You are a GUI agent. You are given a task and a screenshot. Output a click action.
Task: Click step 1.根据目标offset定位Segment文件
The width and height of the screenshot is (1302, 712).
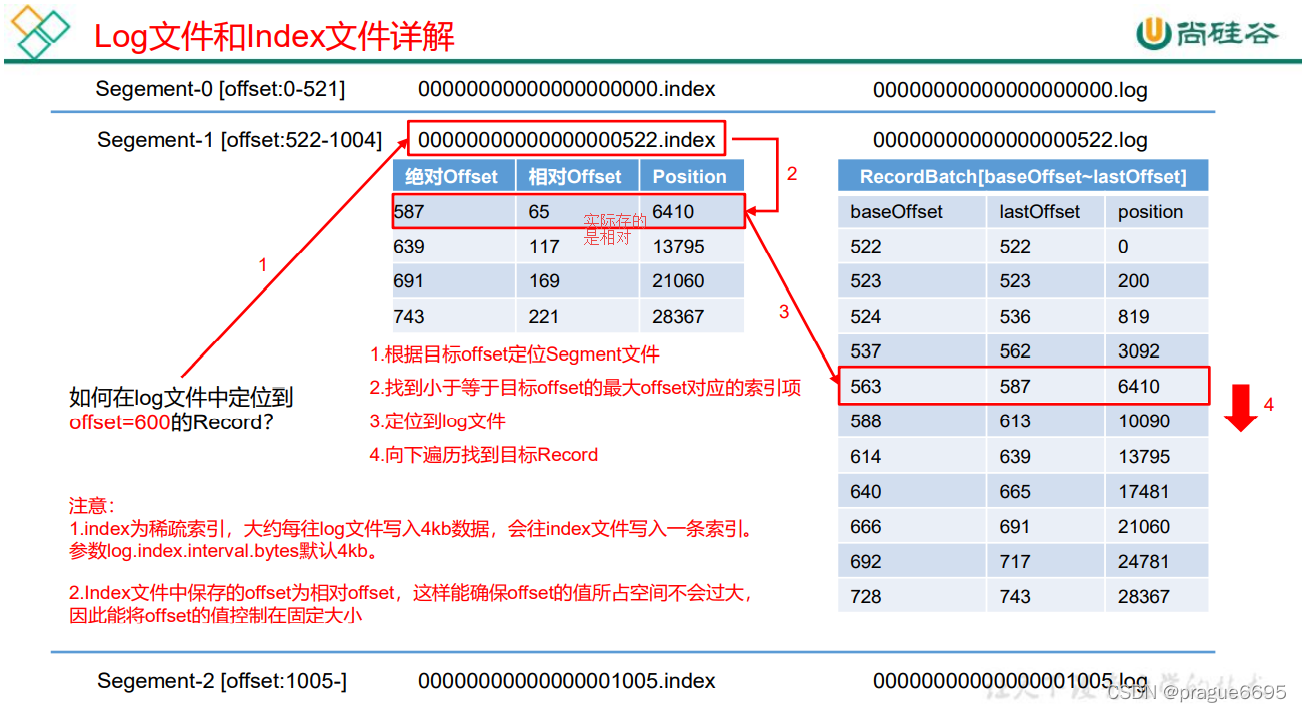pos(515,354)
